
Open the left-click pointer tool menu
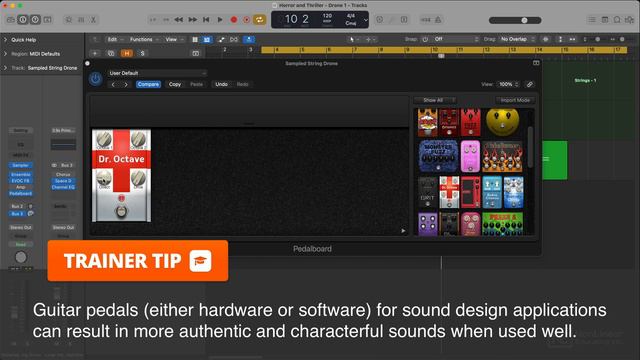pos(353,40)
